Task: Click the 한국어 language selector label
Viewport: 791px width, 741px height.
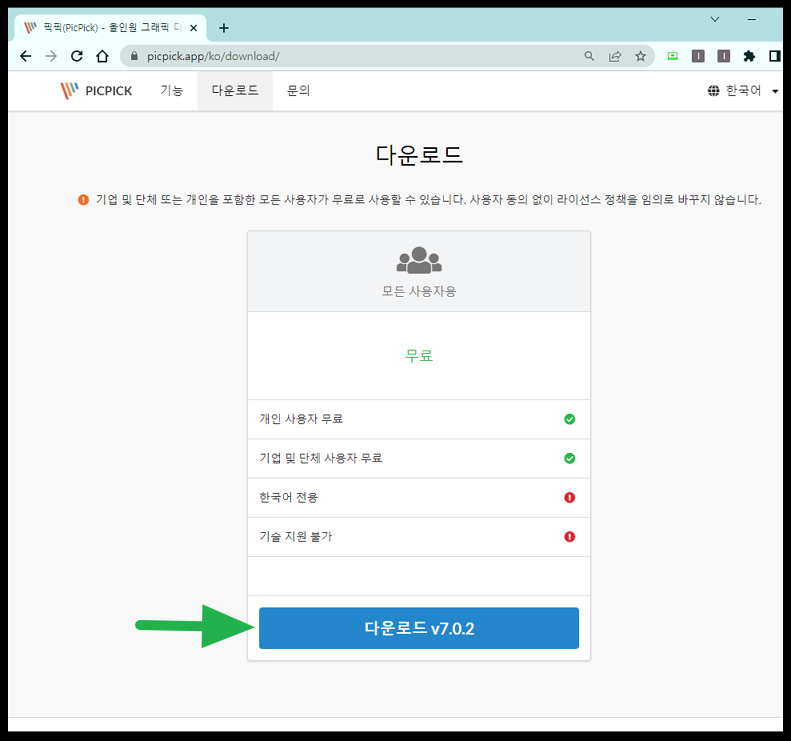Action: 743,91
